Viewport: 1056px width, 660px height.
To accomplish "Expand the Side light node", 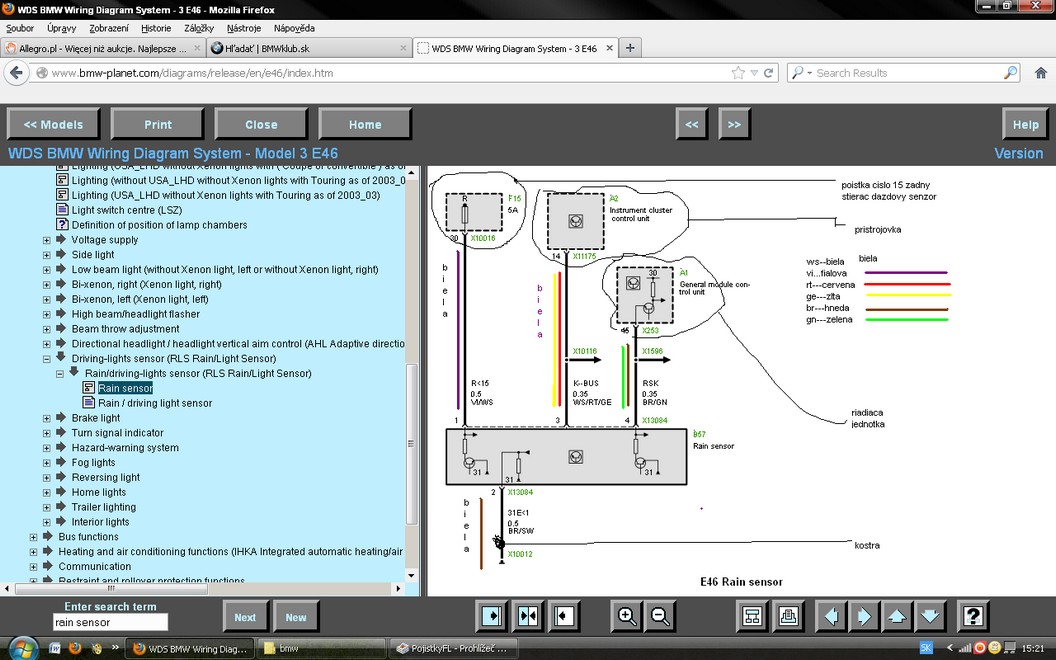I will pyautogui.click(x=46, y=255).
